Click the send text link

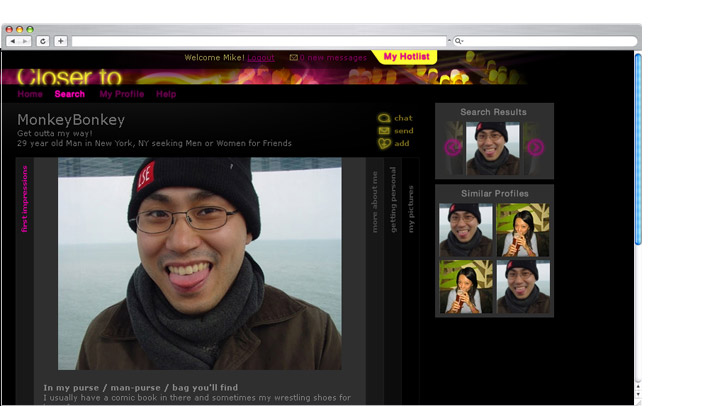(404, 131)
